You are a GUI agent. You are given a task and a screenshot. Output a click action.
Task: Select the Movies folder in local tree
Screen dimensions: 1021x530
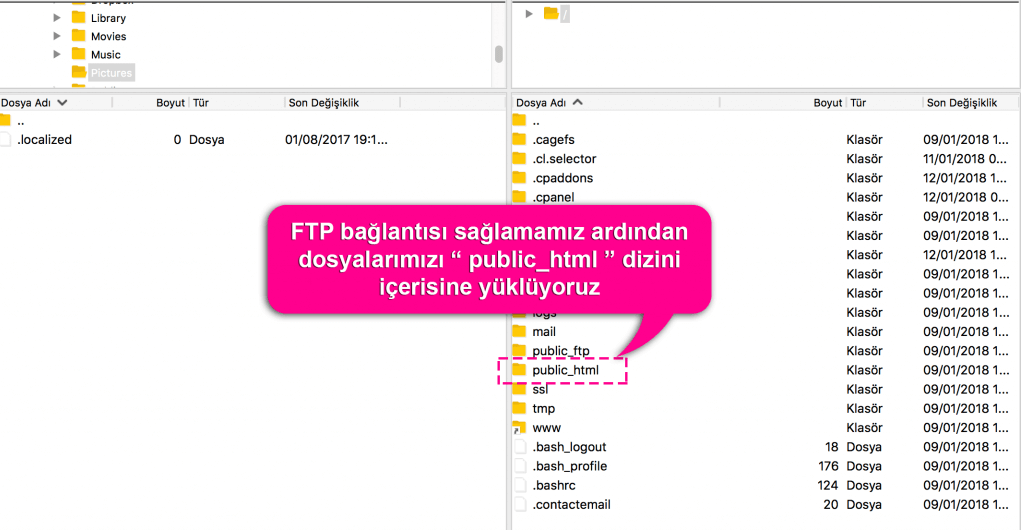[x=108, y=36]
